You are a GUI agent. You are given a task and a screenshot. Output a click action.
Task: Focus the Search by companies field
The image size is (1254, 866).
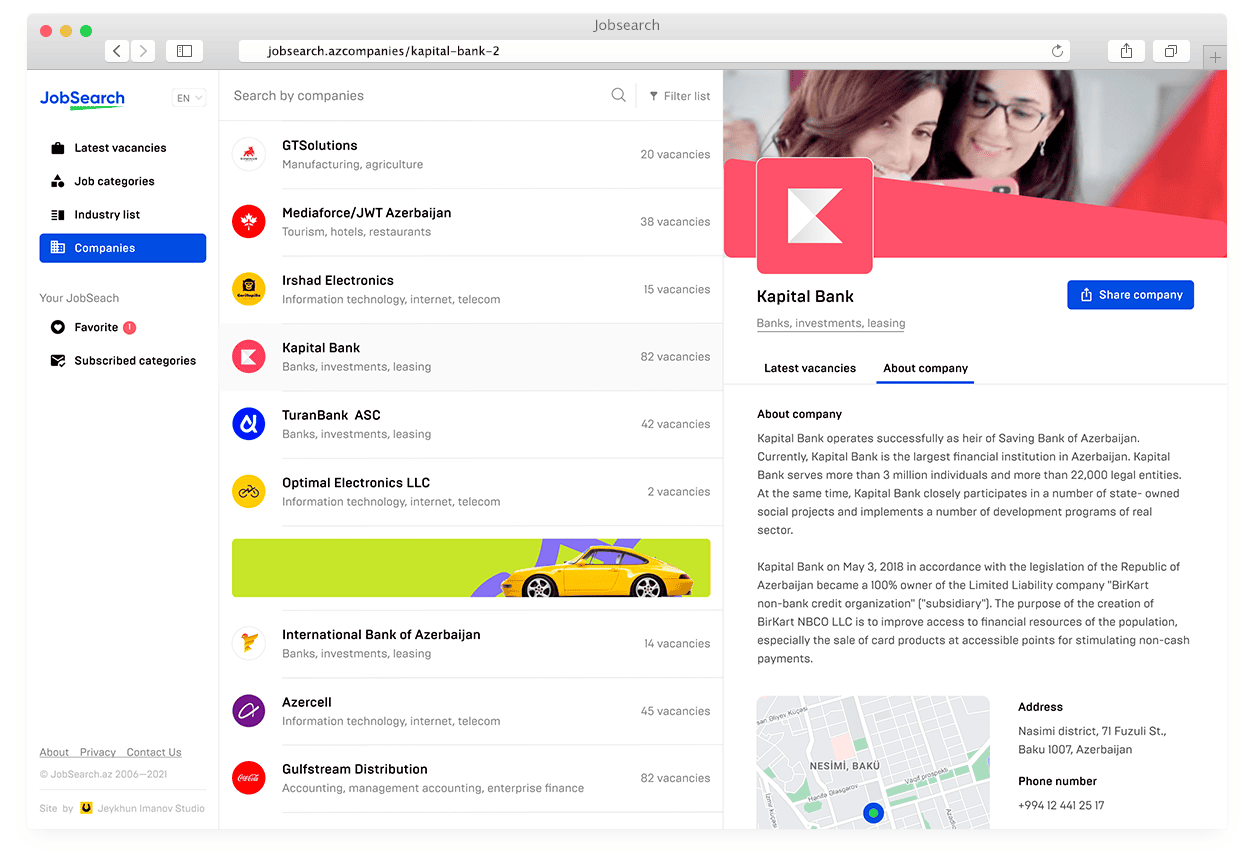(415, 96)
